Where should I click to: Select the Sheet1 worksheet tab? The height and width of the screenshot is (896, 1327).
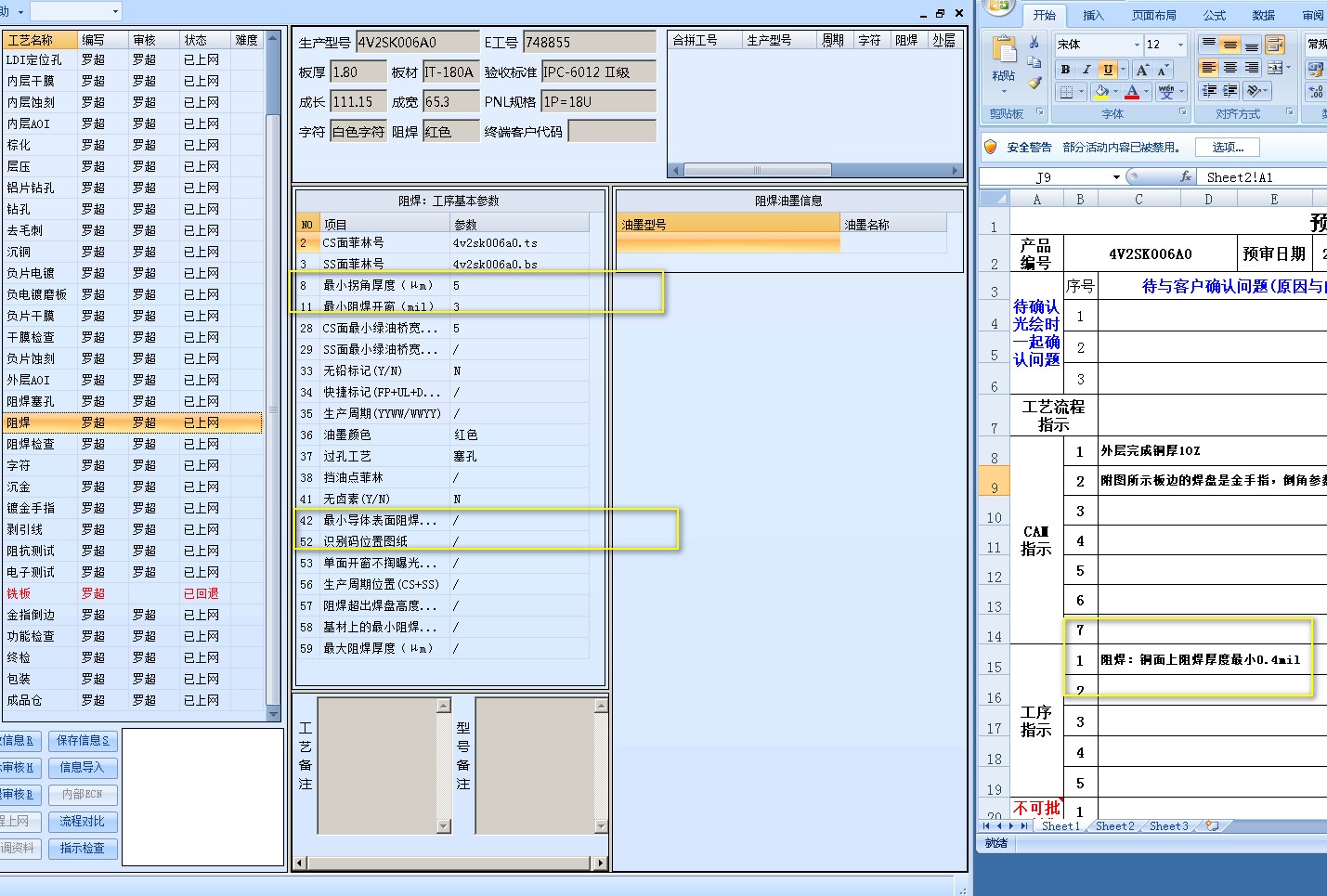tap(1060, 825)
